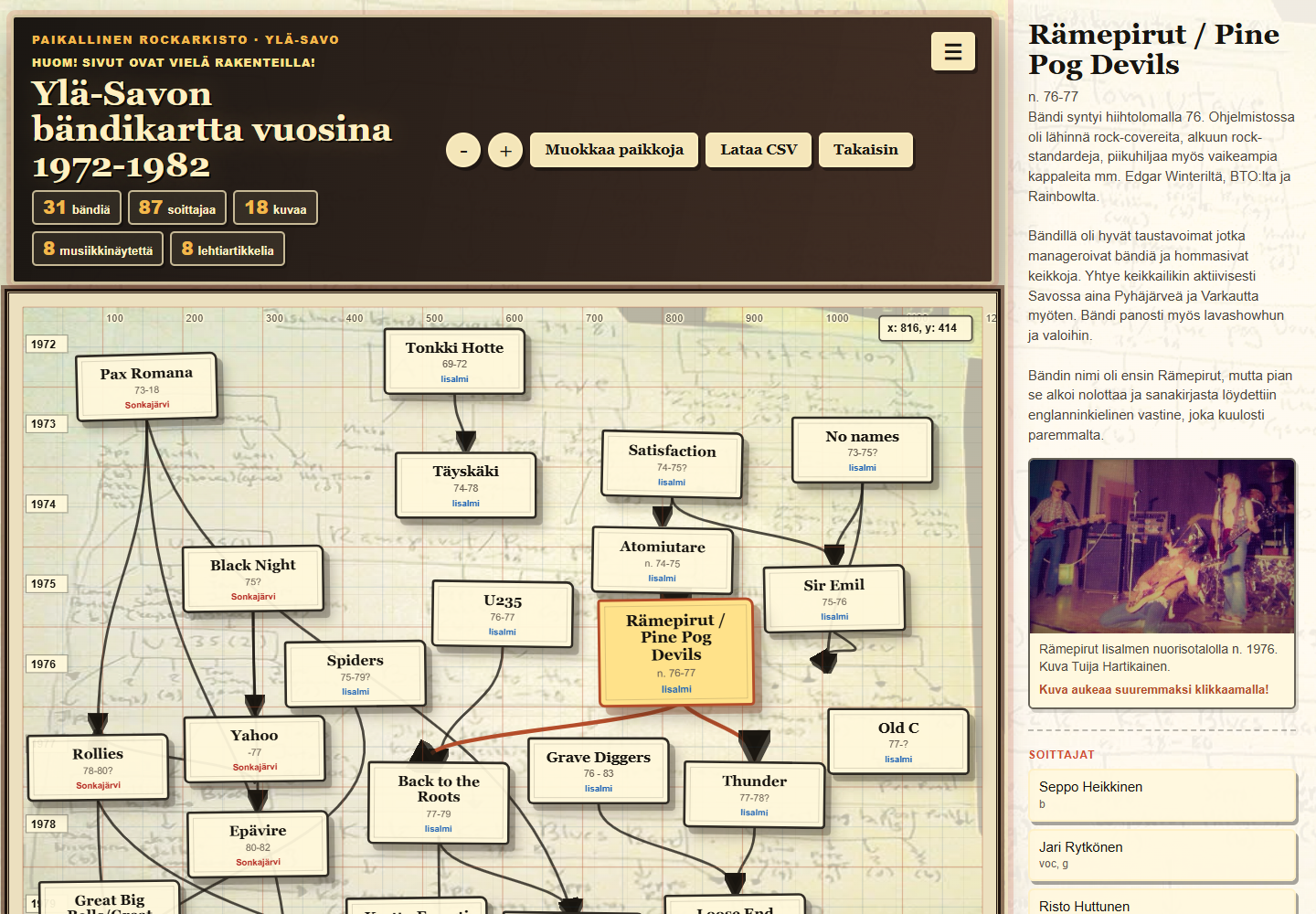
Task: Open the Epävire band card
Action: [x=258, y=845]
